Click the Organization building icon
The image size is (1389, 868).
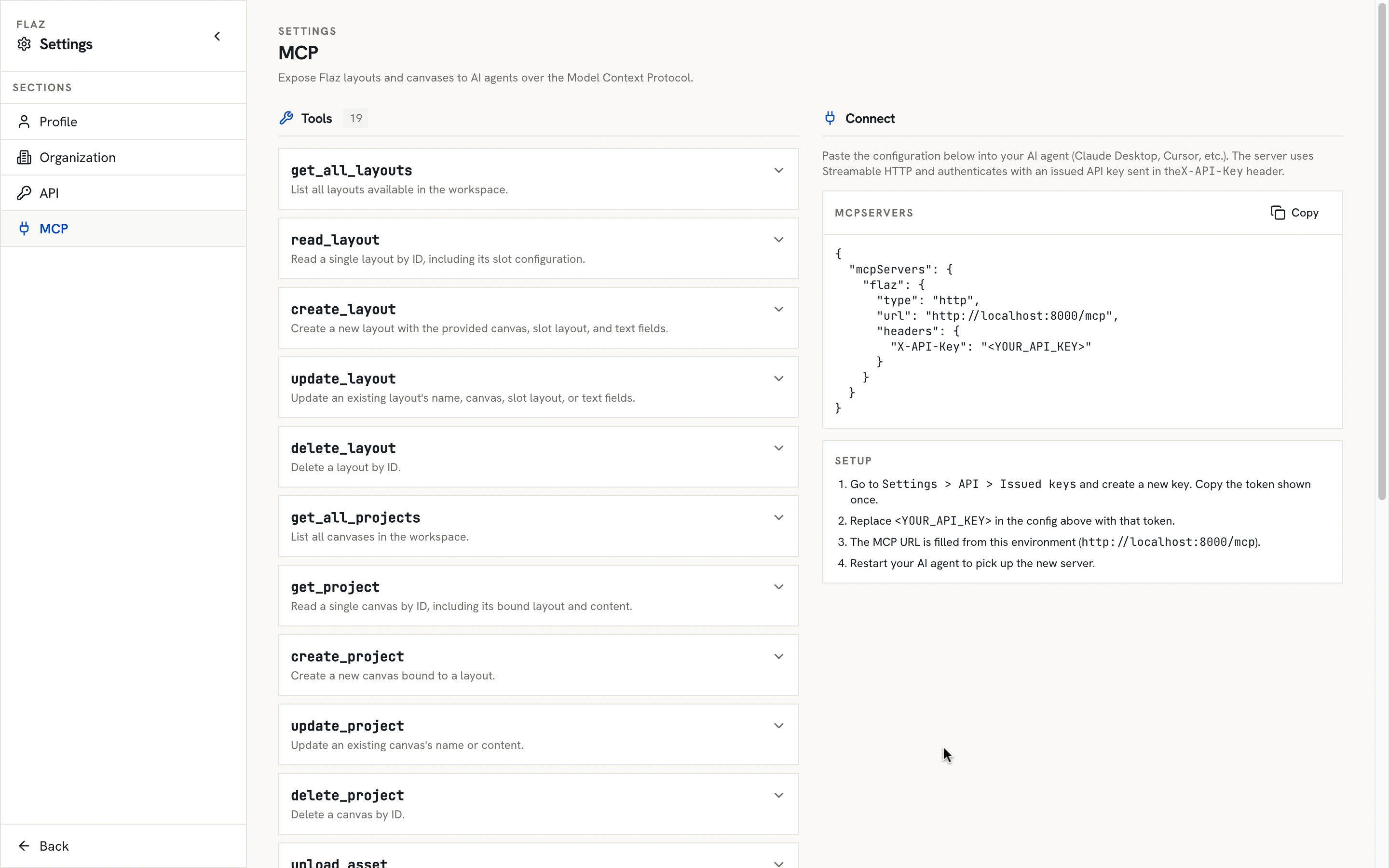pyautogui.click(x=24, y=157)
